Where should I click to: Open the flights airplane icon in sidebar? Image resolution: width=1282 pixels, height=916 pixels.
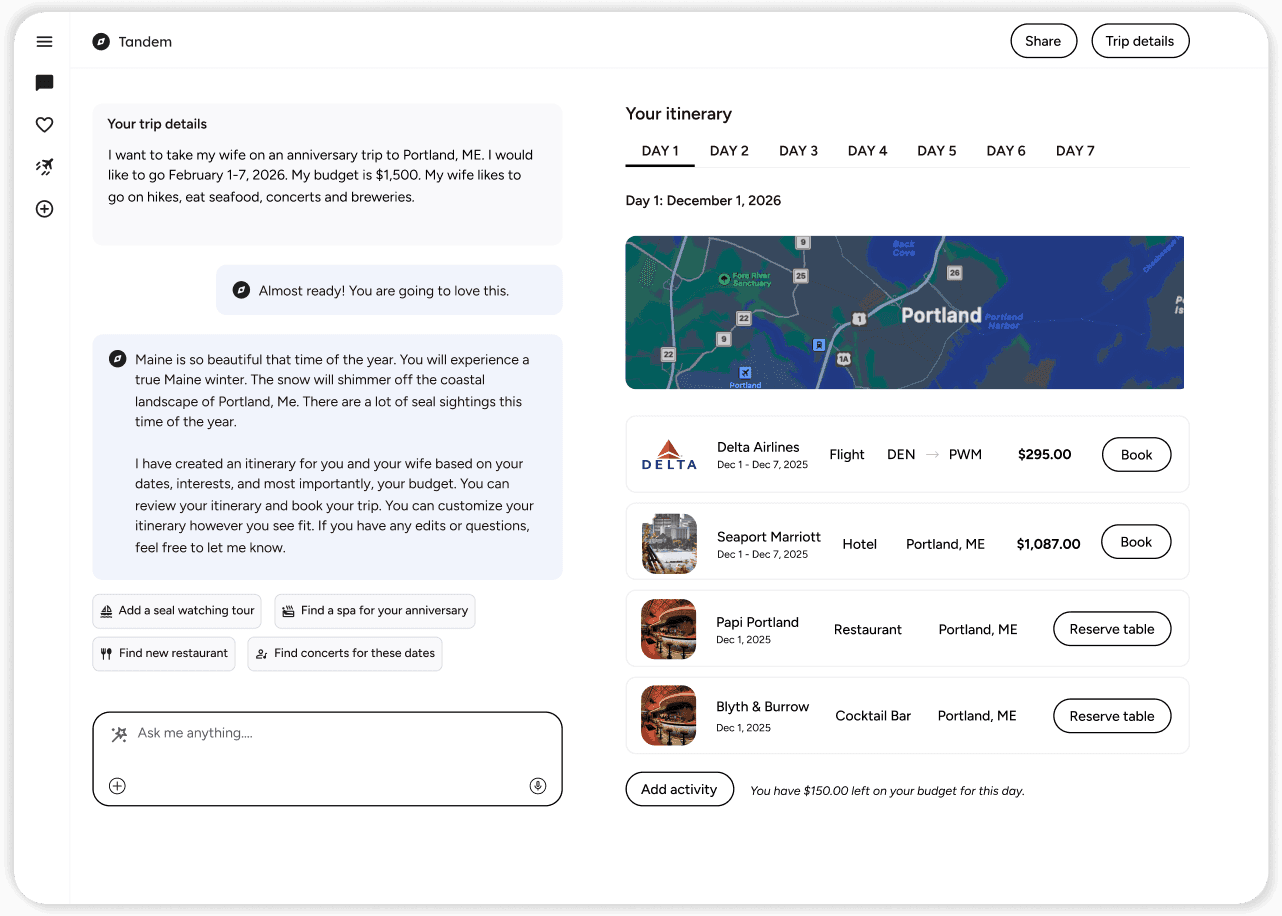(44, 167)
